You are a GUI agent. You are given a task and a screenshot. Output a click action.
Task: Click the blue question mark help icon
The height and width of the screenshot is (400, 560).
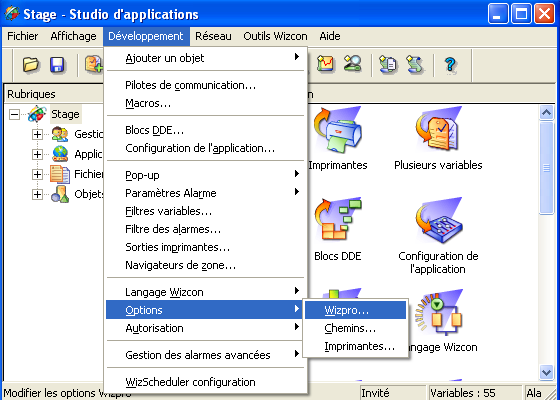point(451,65)
